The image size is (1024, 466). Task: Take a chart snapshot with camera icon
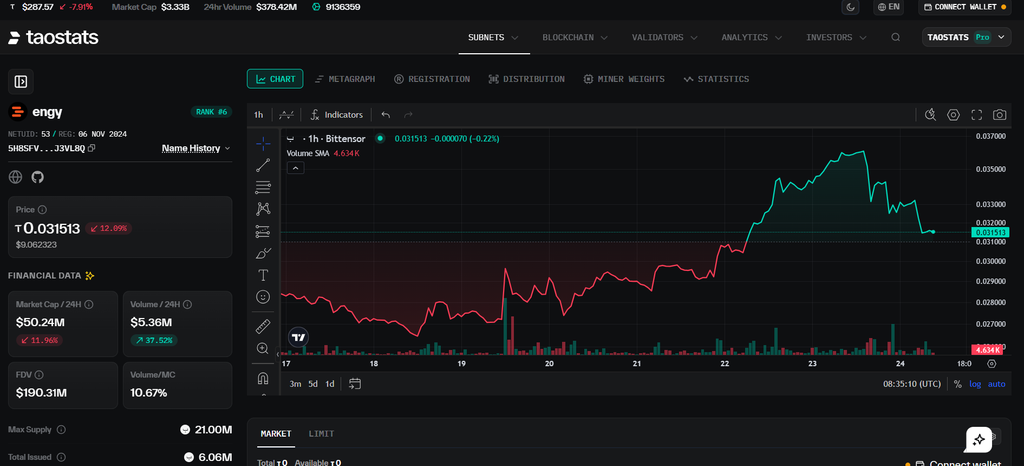tap(999, 115)
